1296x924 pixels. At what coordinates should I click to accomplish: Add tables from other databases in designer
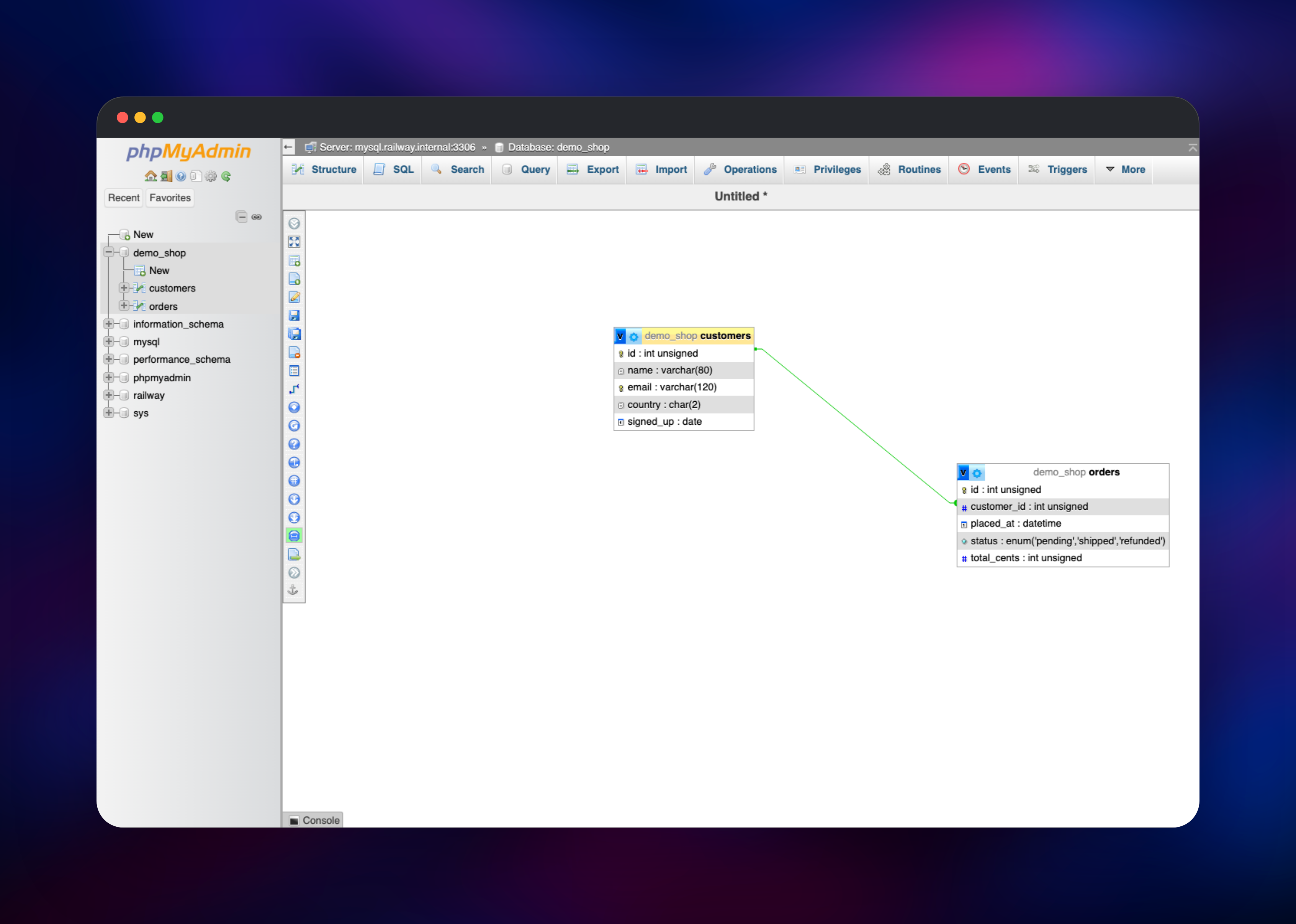pos(294,261)
